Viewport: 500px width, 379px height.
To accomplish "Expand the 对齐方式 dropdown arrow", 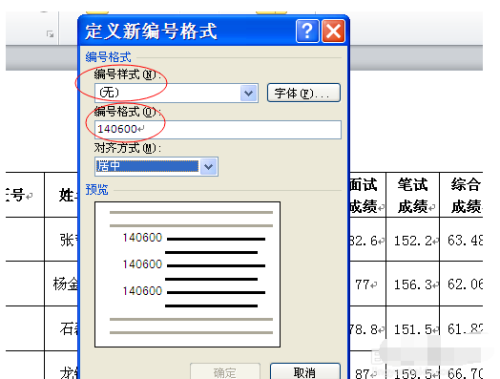I will 209,166.
